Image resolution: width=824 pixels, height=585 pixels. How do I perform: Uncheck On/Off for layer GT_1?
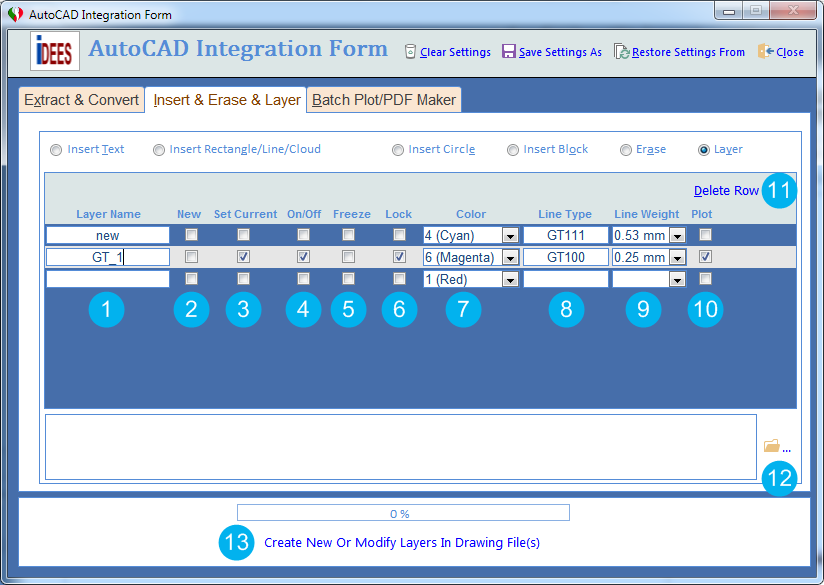[x=303, y=256]
